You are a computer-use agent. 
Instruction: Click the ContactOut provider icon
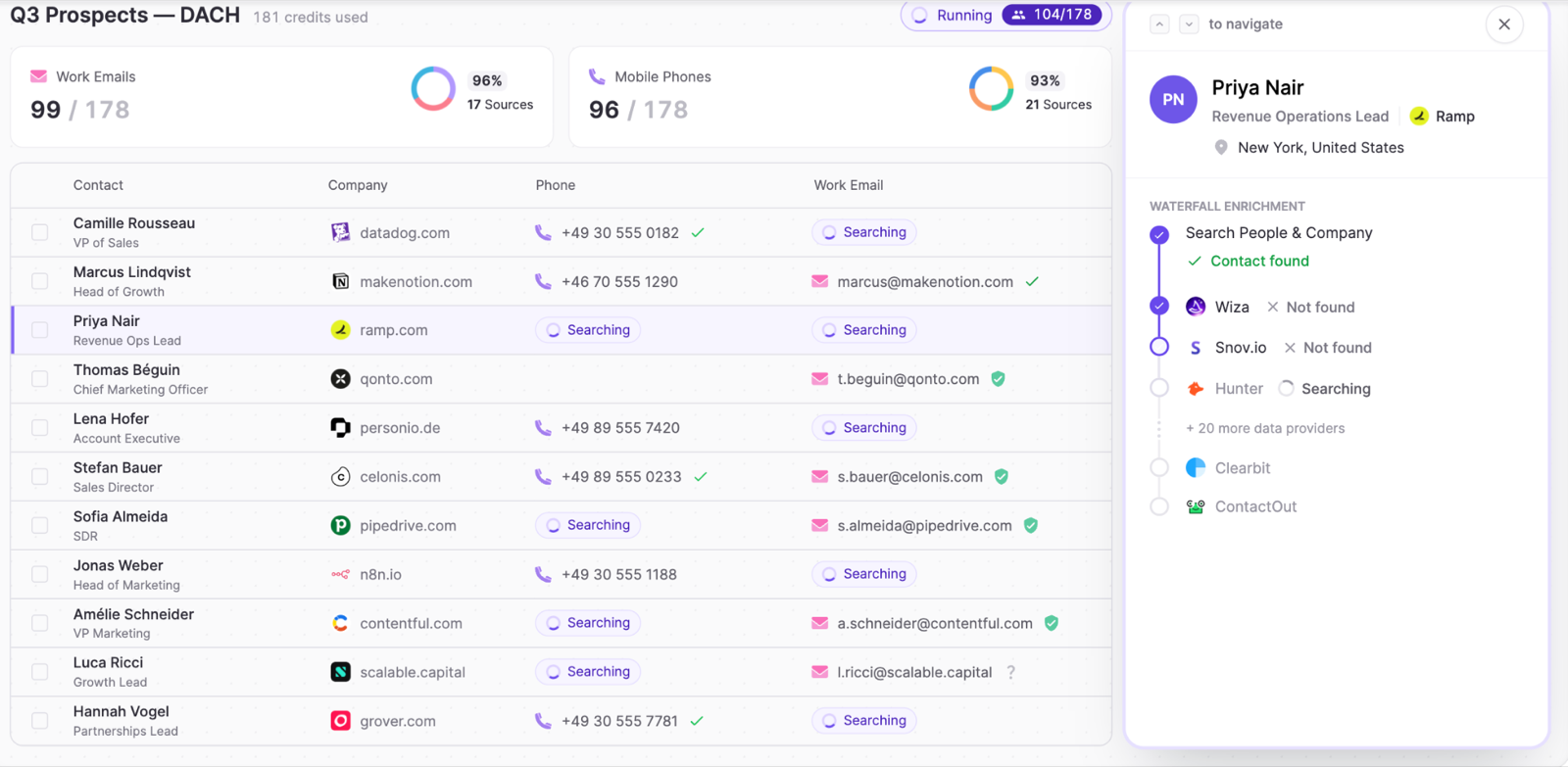pos(1196,506)
